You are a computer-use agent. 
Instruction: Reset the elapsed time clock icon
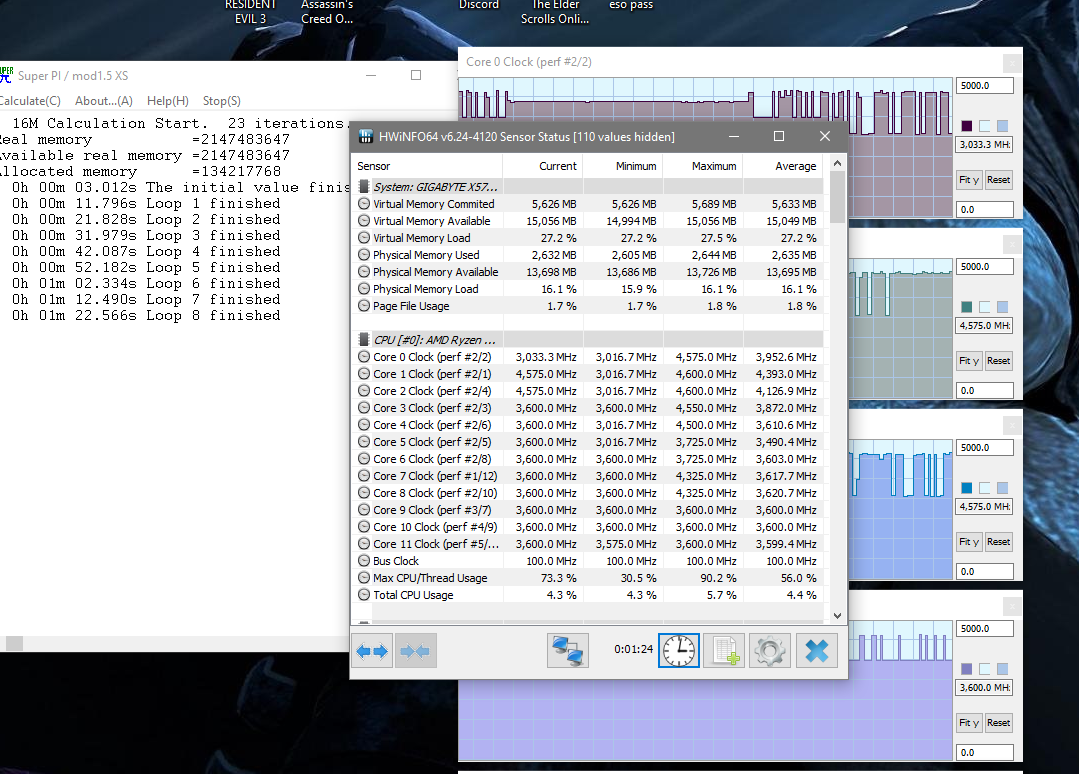pyautogui.click(x=678, y=651)
